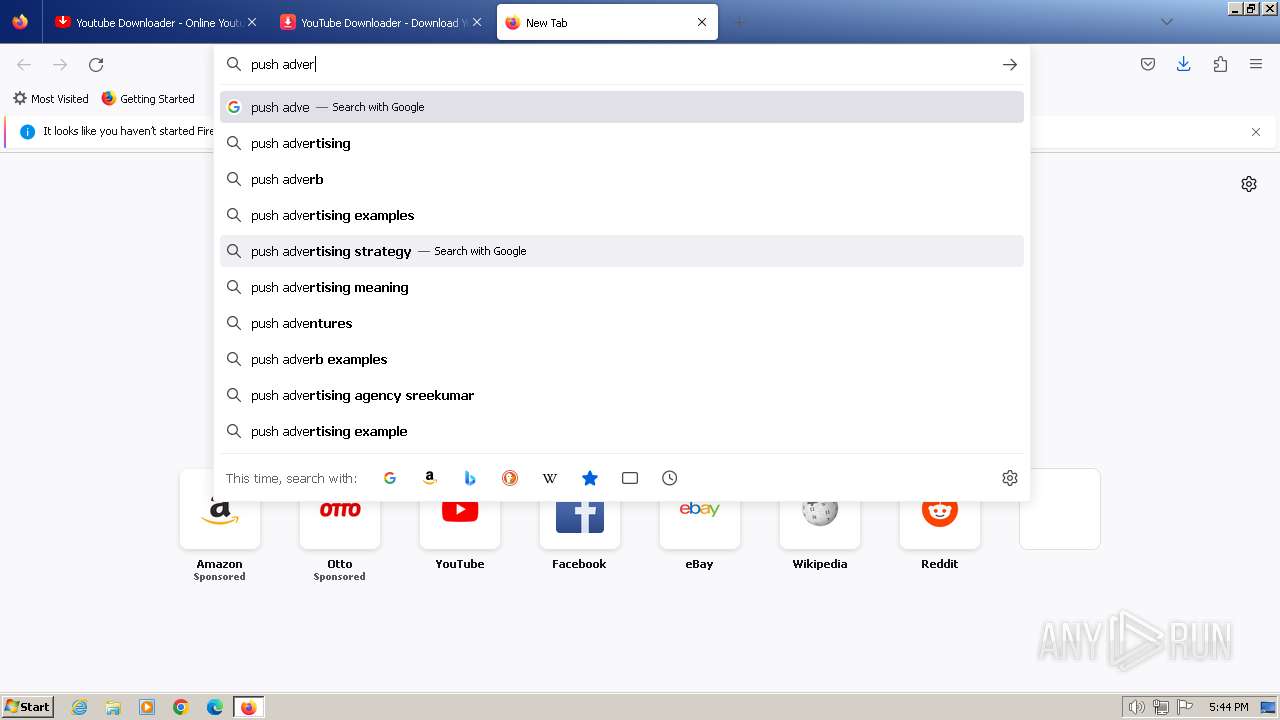Choose push adve Search with Google row
This screenshot has width=1280, height=720.
click(x=622, y=107)
